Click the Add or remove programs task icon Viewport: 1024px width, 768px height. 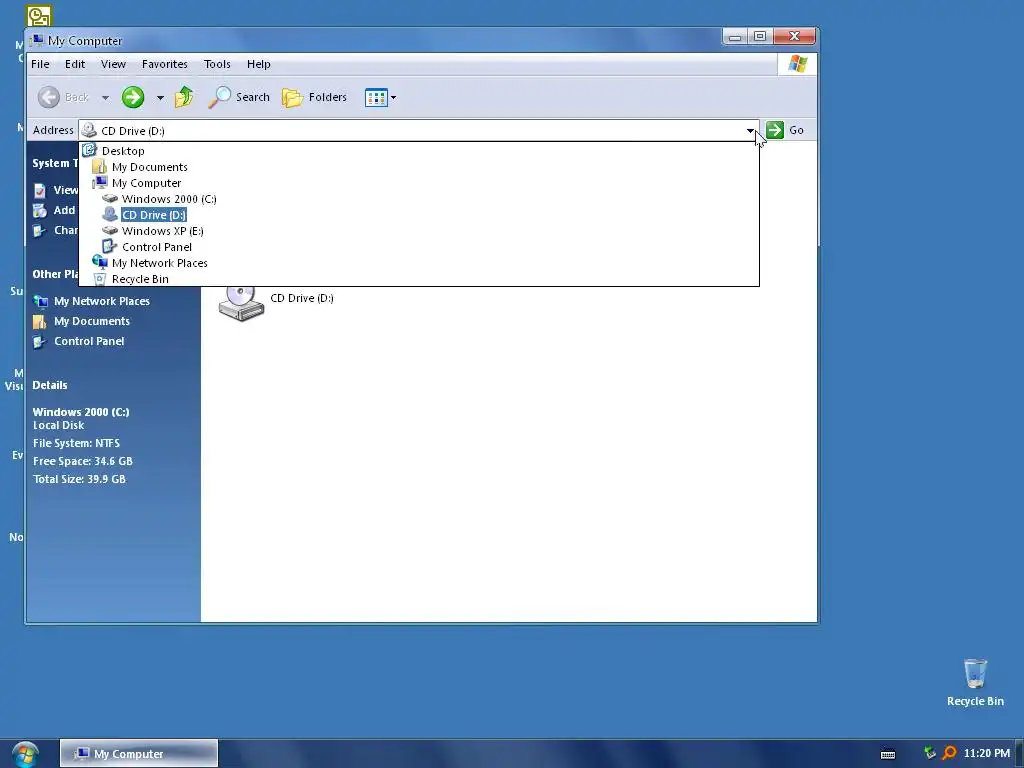click(x=40, y=210)
